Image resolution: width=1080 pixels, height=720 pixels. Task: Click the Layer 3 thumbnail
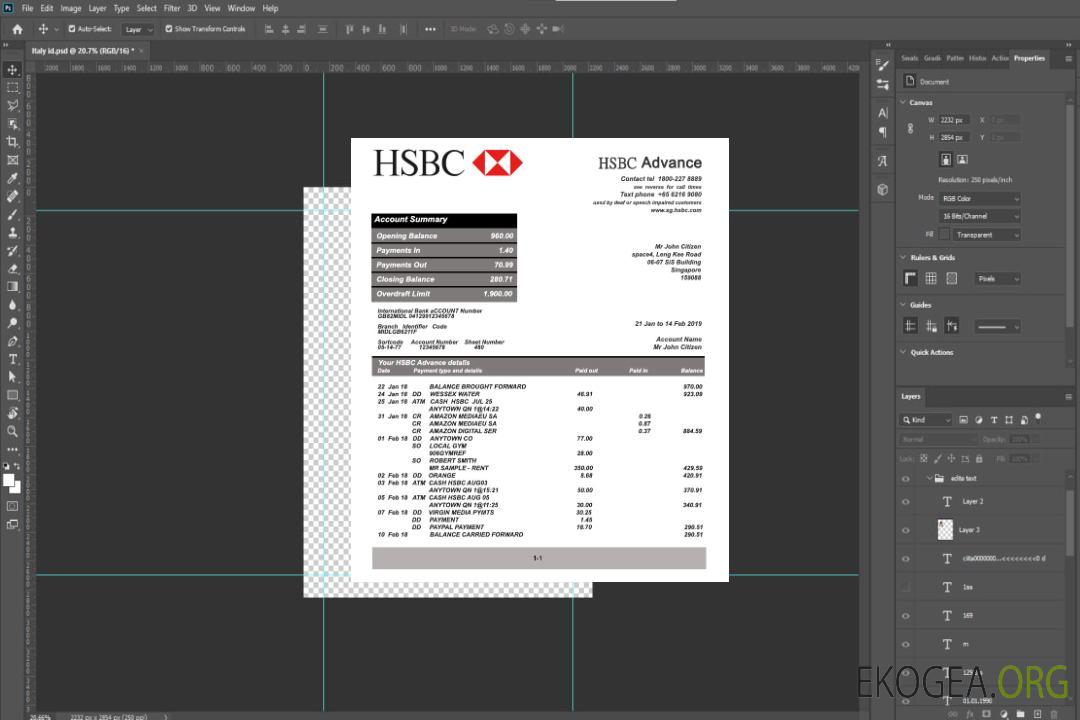[x=945, y=530]
